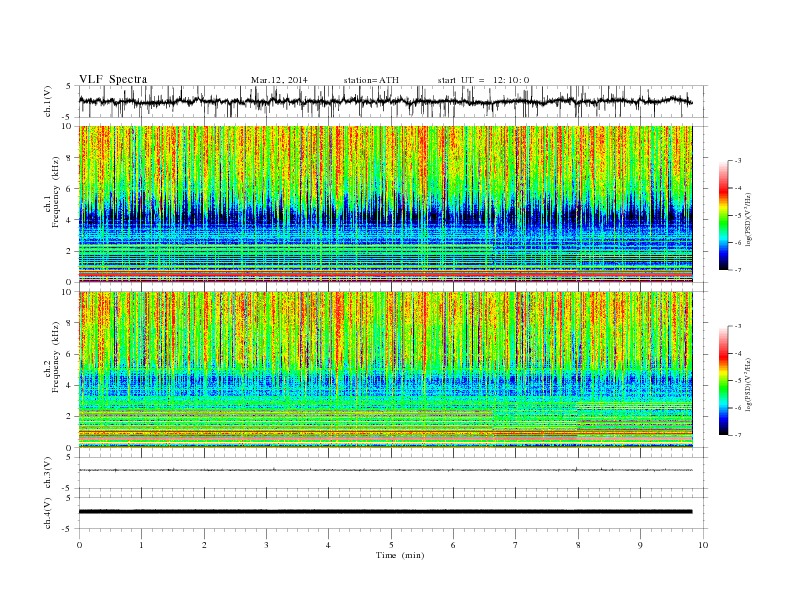The width and height of the screenshot is (792, 612).
Task: Click the time axis tick label "5"
Action: click(391, 545)
